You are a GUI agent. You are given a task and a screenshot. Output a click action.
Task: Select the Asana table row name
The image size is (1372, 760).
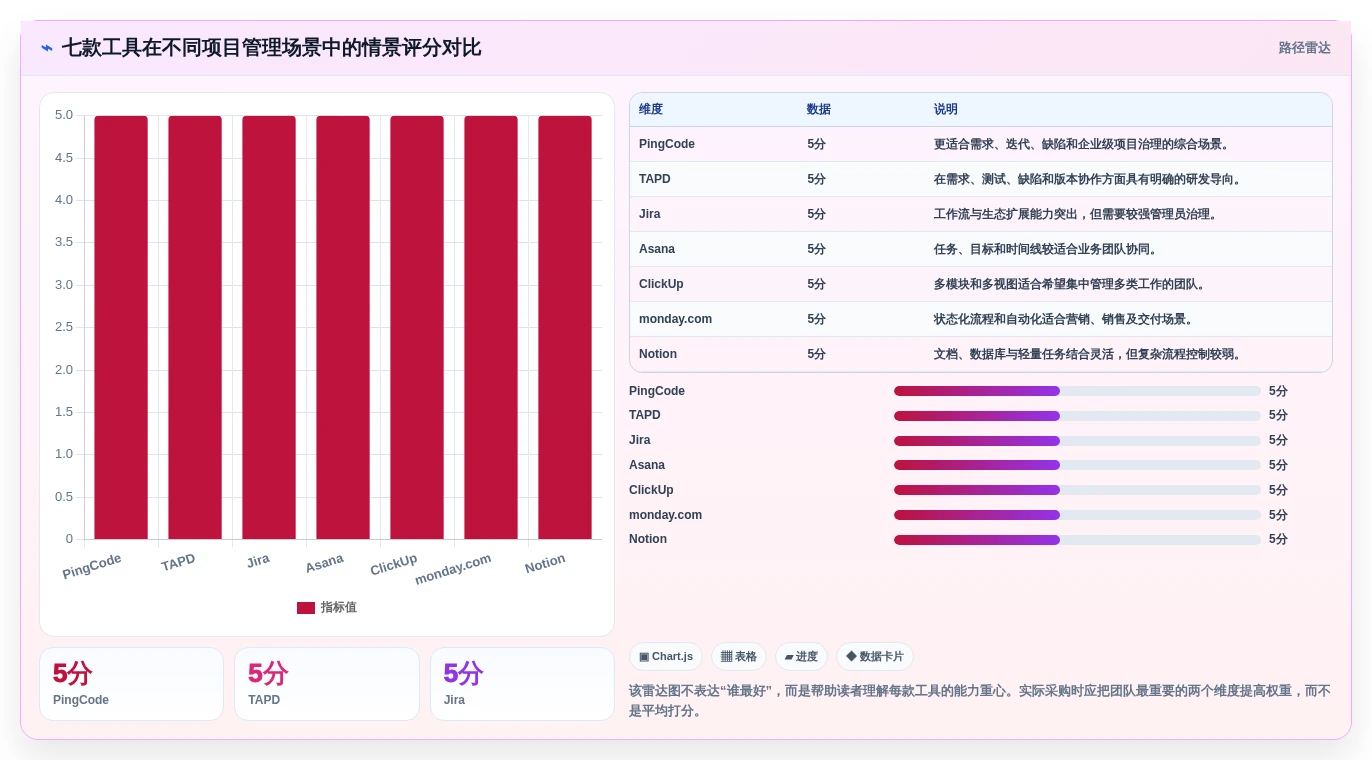(x=657, y=249)
